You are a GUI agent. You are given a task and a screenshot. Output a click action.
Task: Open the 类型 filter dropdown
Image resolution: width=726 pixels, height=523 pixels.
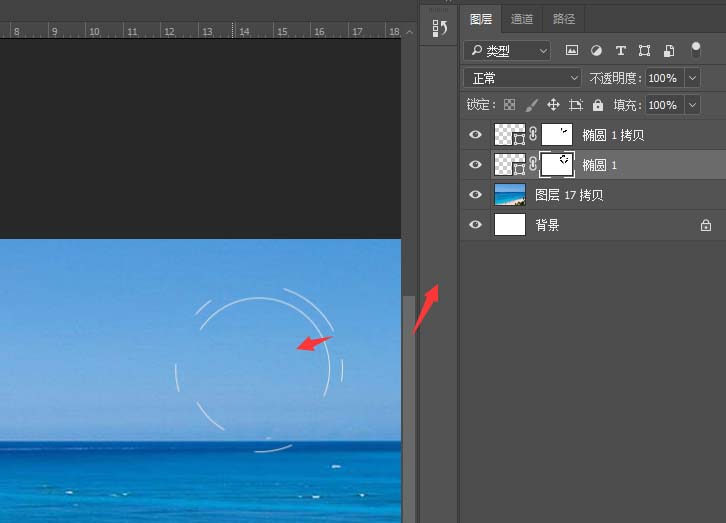coord(507,50)
